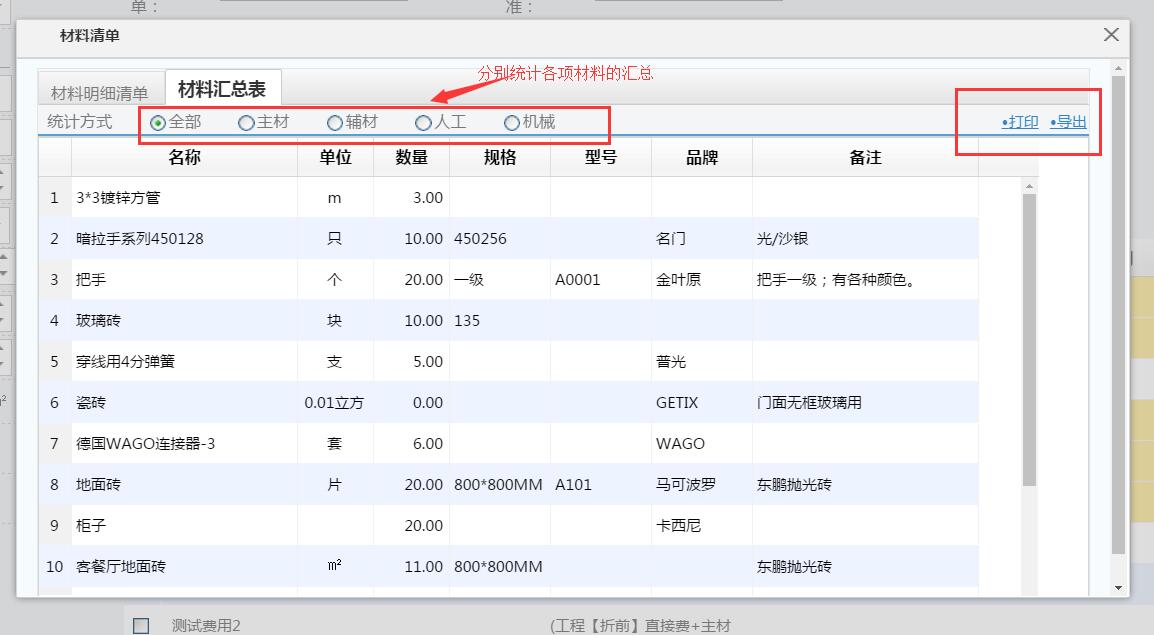The height and width of the screenshot is (635, 1154).
Task: Close the 材料清单 dialog
Action: pos(1110,35)
